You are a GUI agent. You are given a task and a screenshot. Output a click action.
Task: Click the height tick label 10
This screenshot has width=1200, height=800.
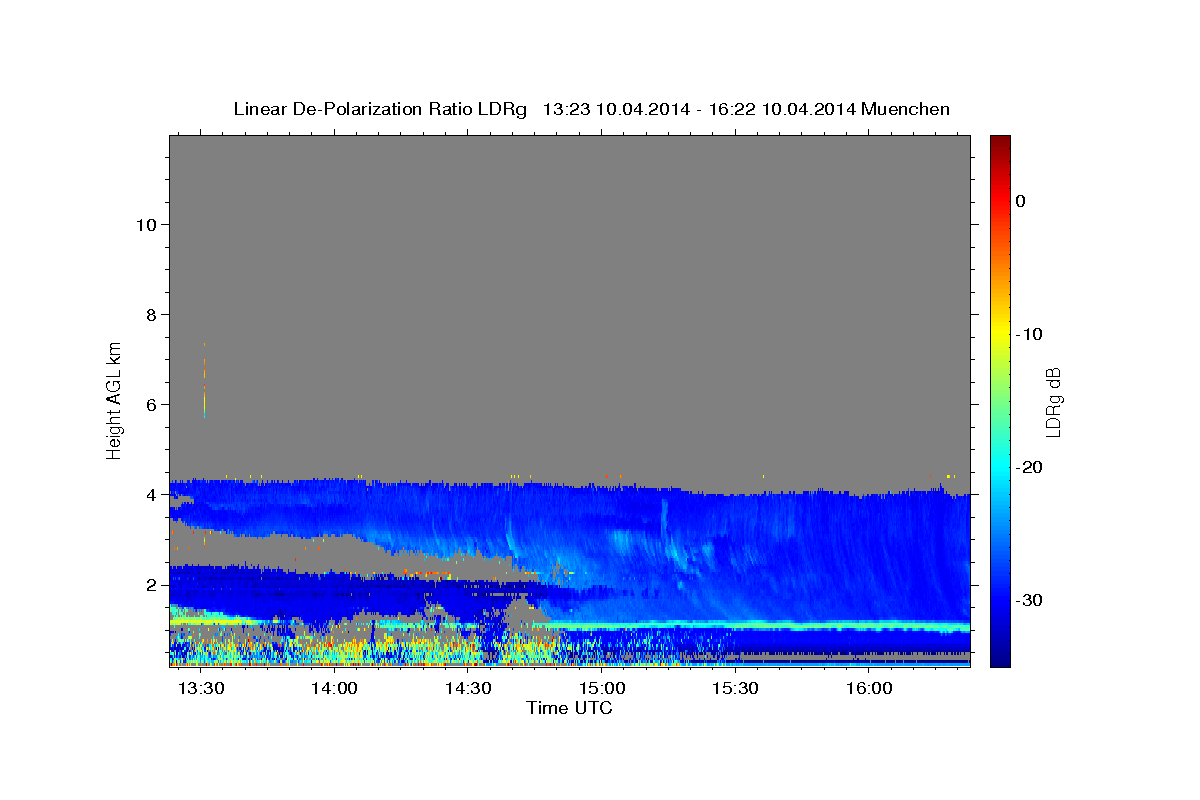[x=146, y=224]
